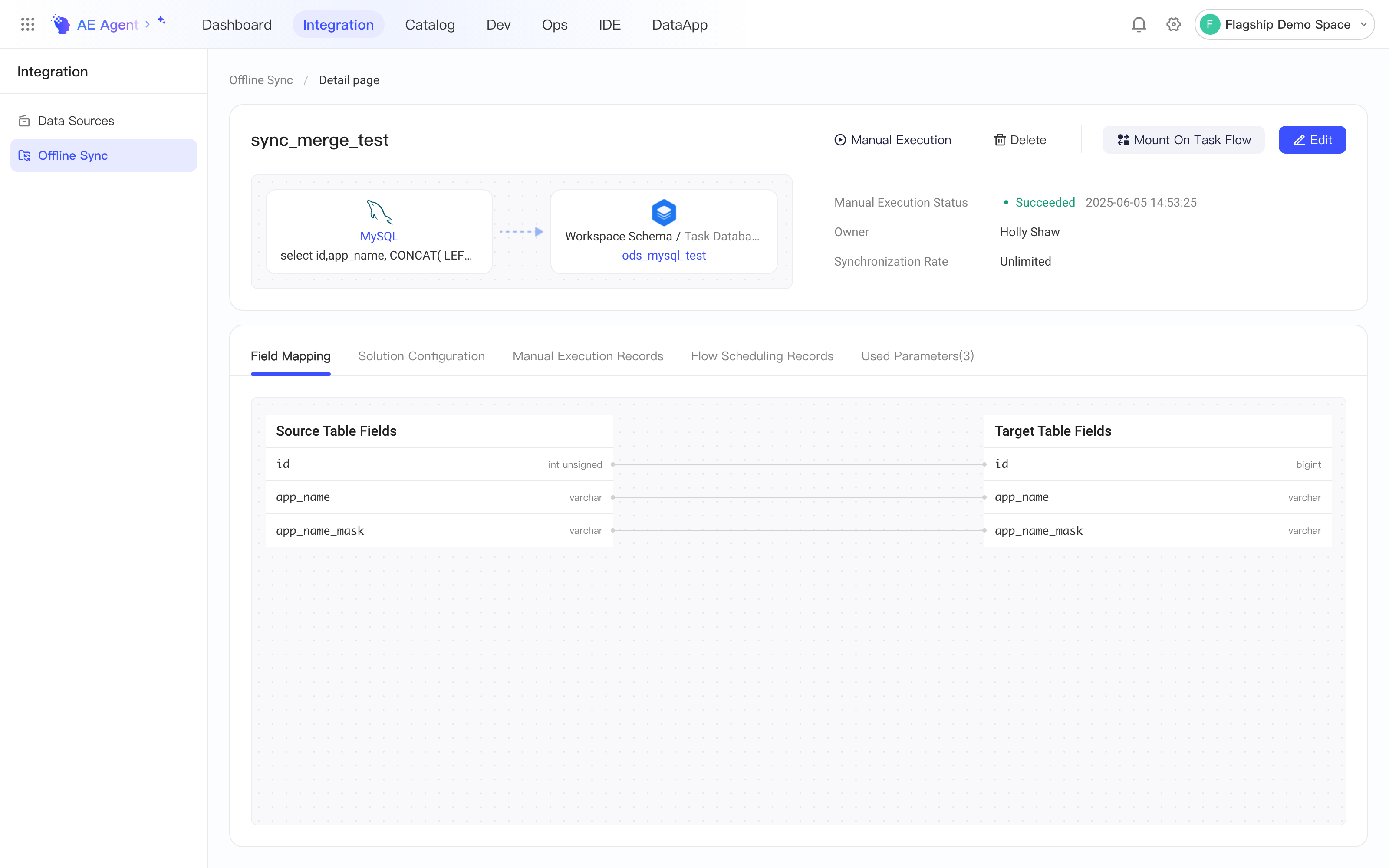The width and height of the screenshot is (1389, 868).
Task: Click the sparkle icon beside AE Agent
Action: pyautogui.click(x=161, y=21)
